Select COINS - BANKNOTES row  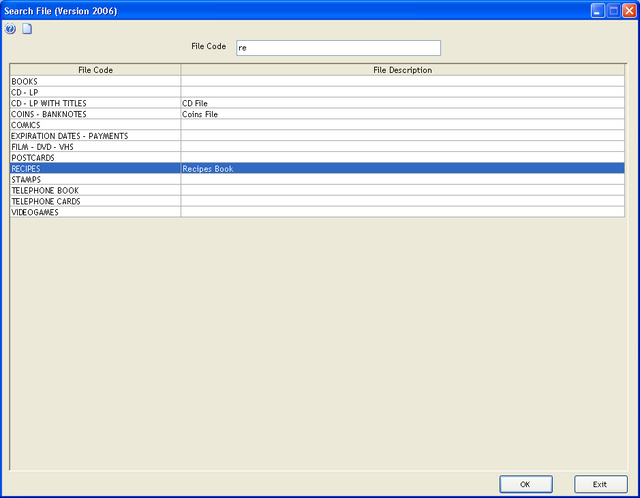point(317,114)
